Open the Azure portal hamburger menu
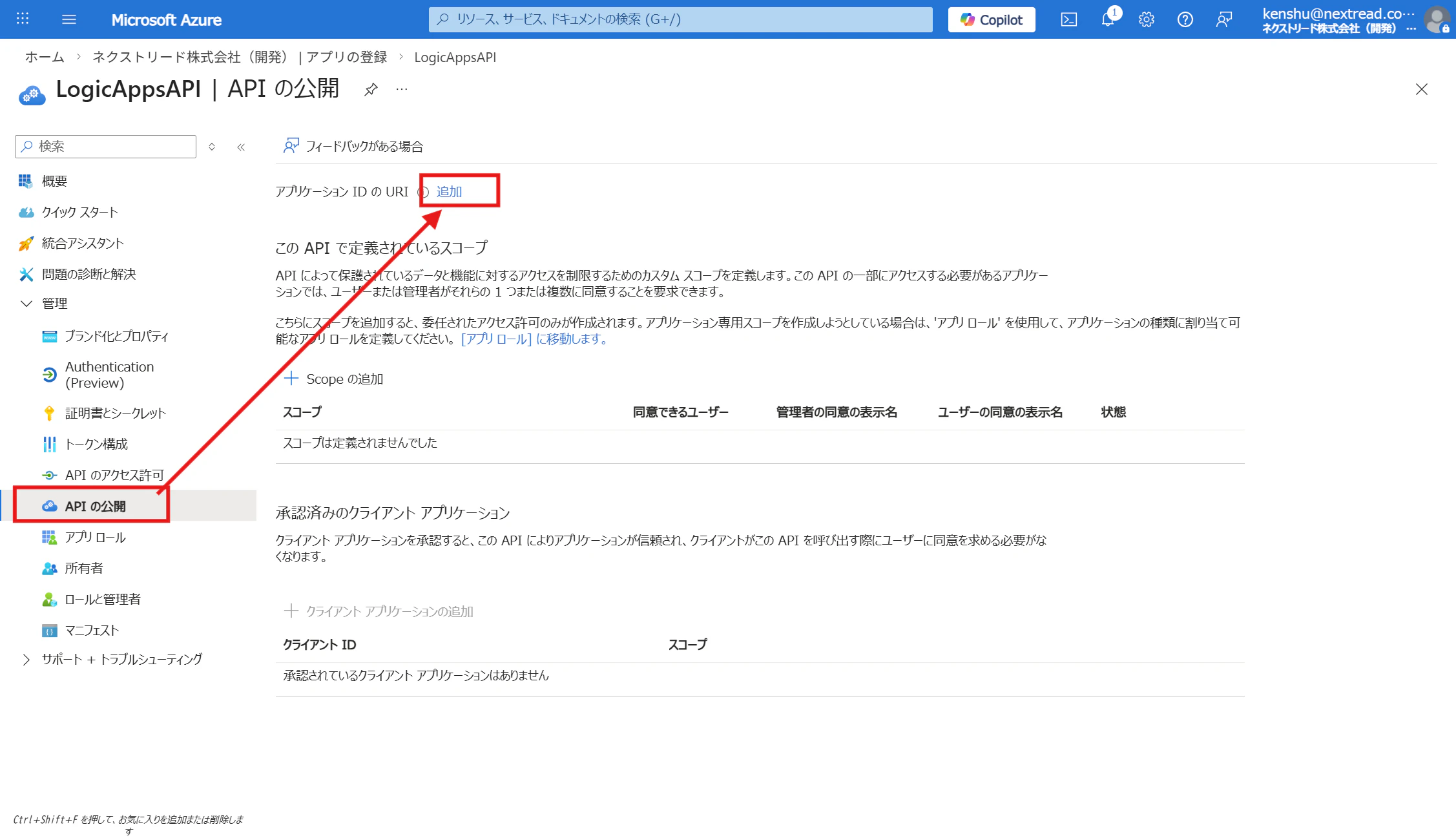The image size is (1456, 838). point(68,19)
